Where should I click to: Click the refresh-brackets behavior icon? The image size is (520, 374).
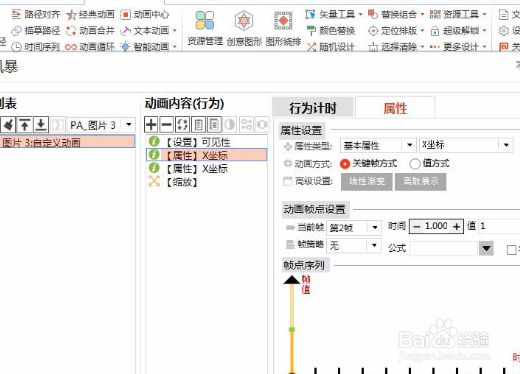(182, 125)
